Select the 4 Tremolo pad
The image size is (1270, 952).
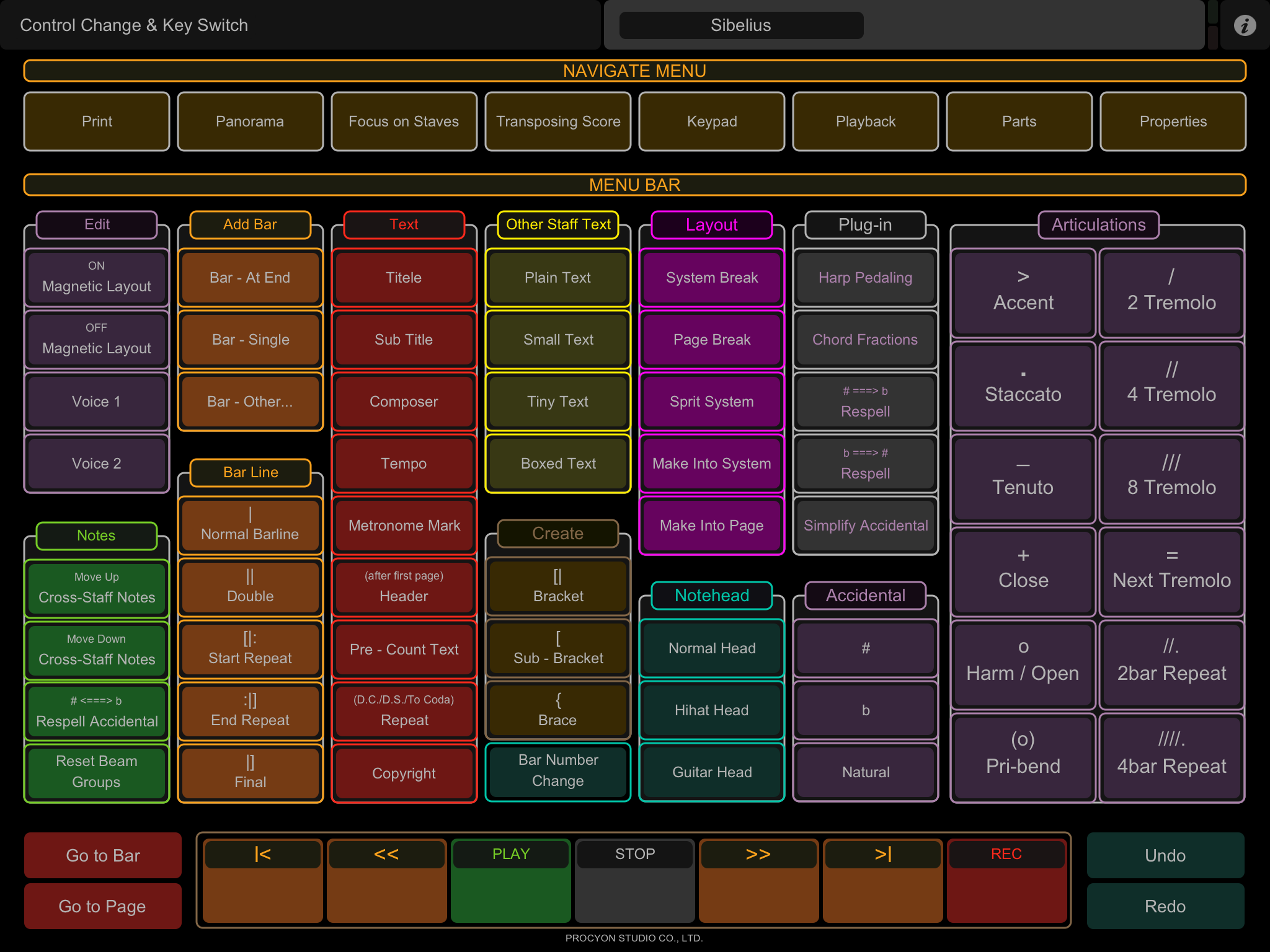click(x=1171, y=386)
